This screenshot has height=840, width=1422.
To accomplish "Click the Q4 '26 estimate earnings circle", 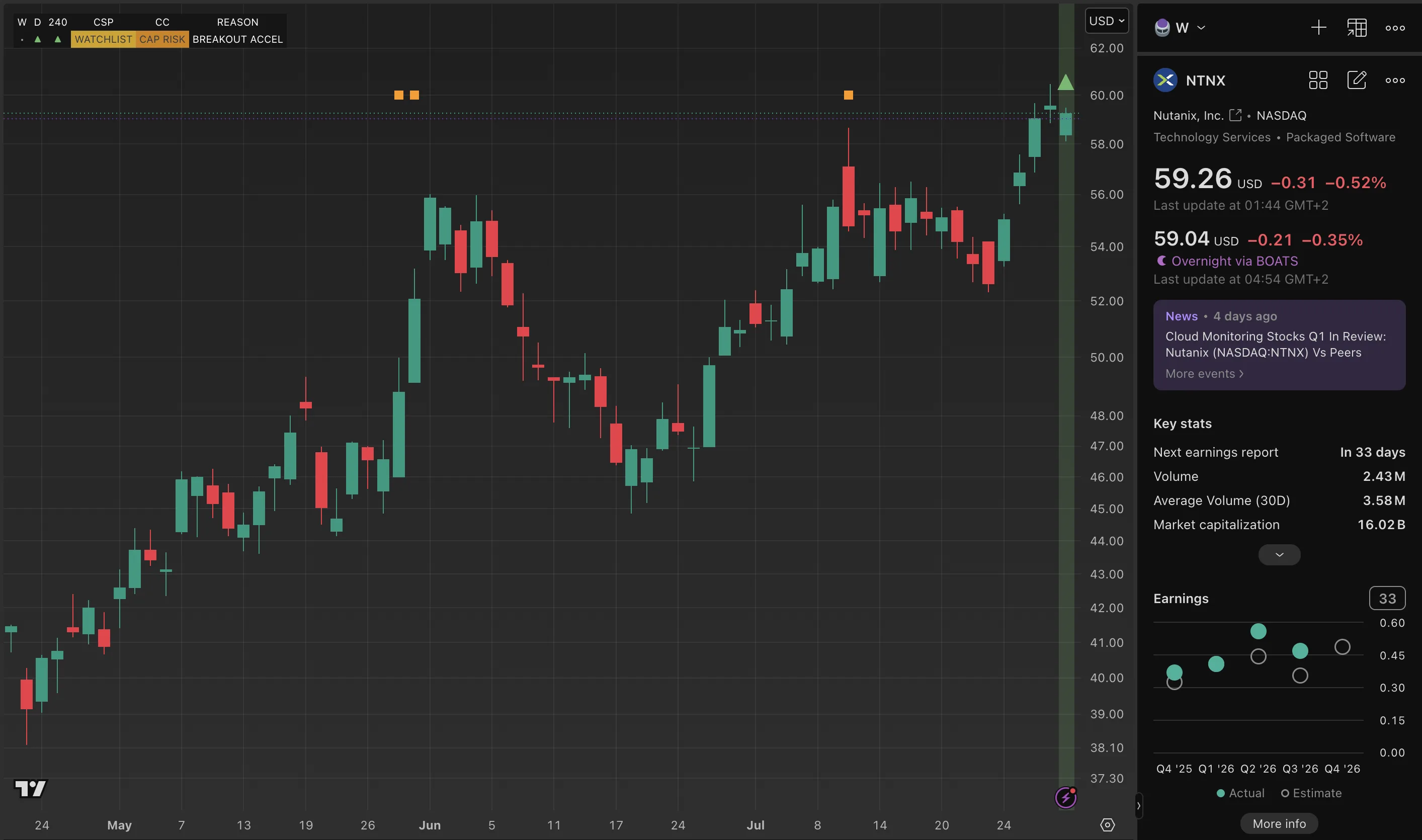I will pyautogui.click(x=1342, y=646).
